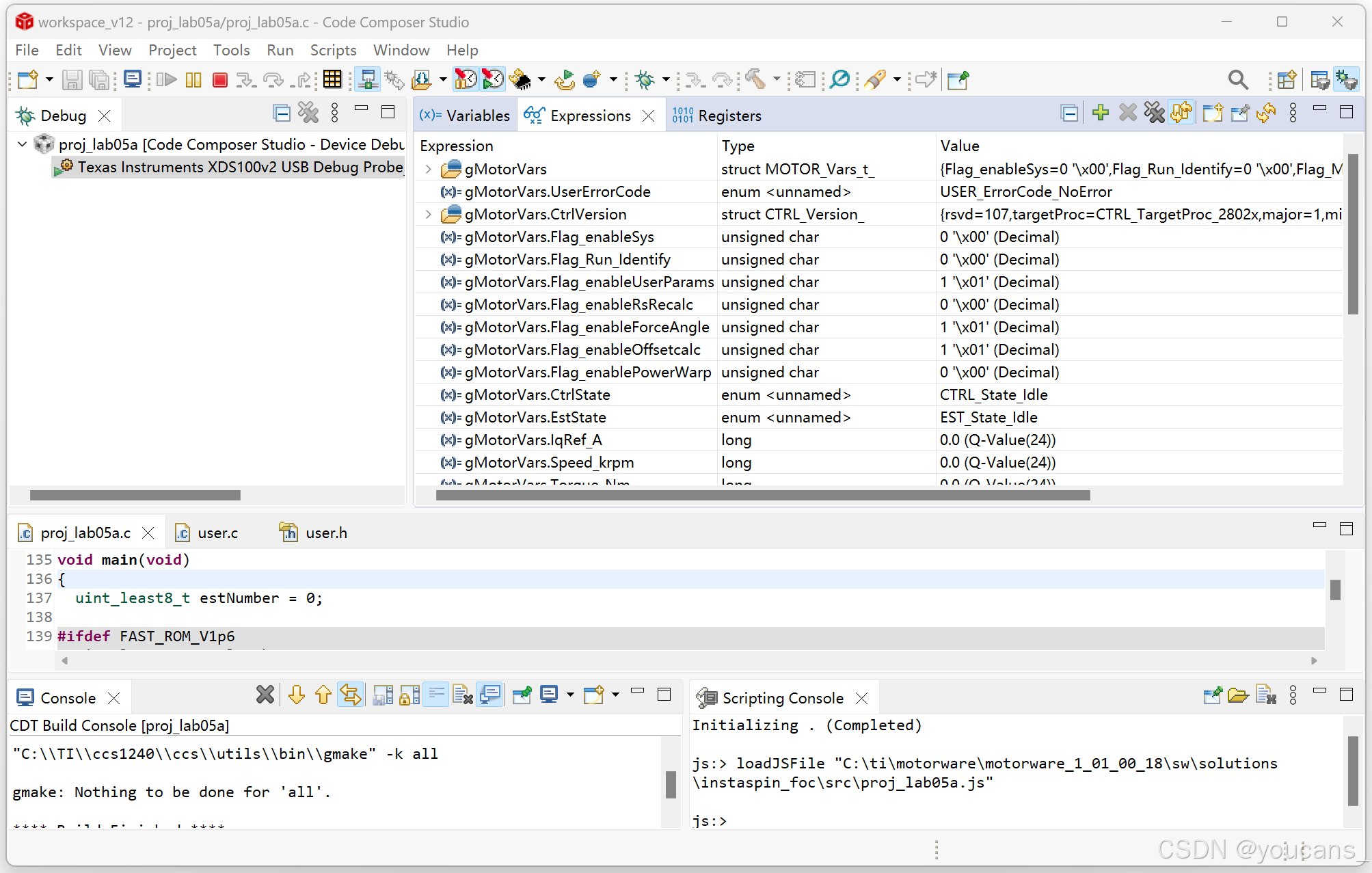Click the New wizard icon in main toolbar
This screenshot has width=1372, height=873.
click(x=28, y=80)
